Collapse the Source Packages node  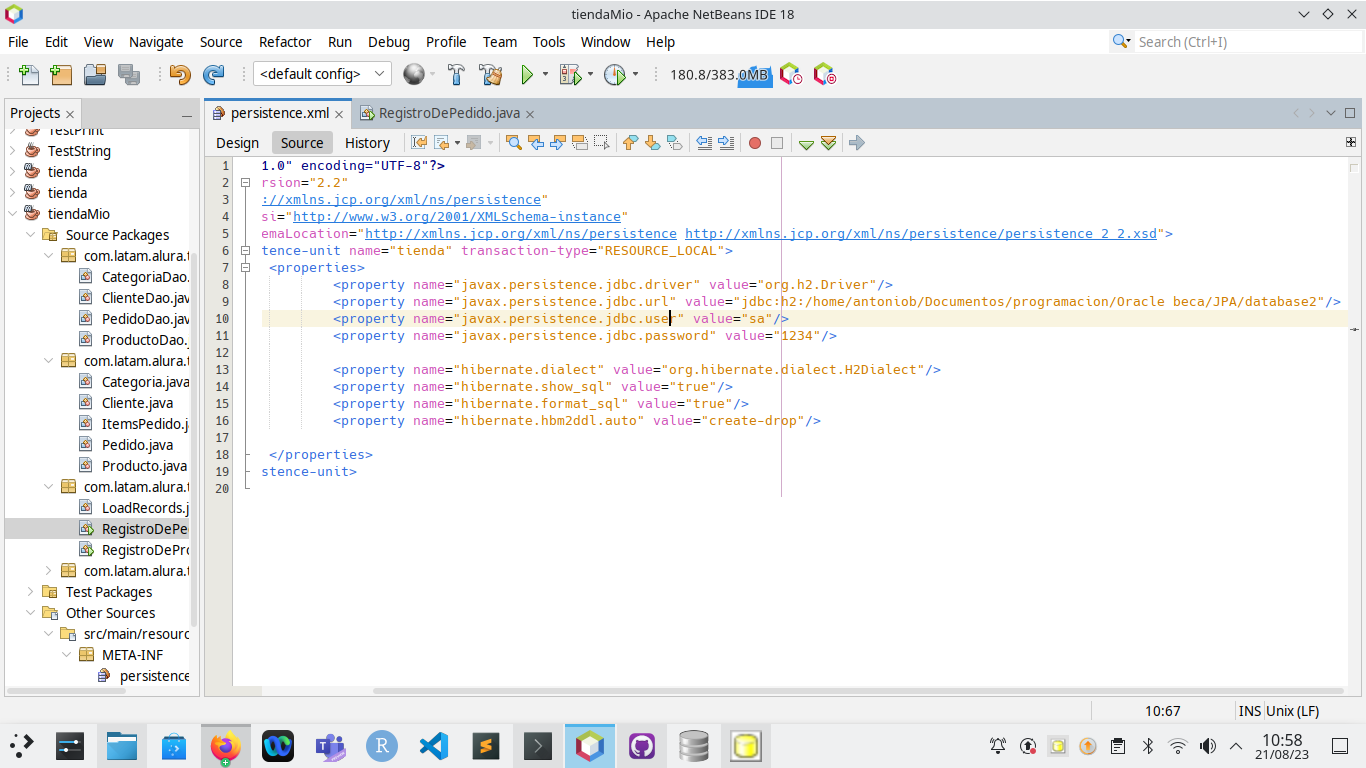31,234
